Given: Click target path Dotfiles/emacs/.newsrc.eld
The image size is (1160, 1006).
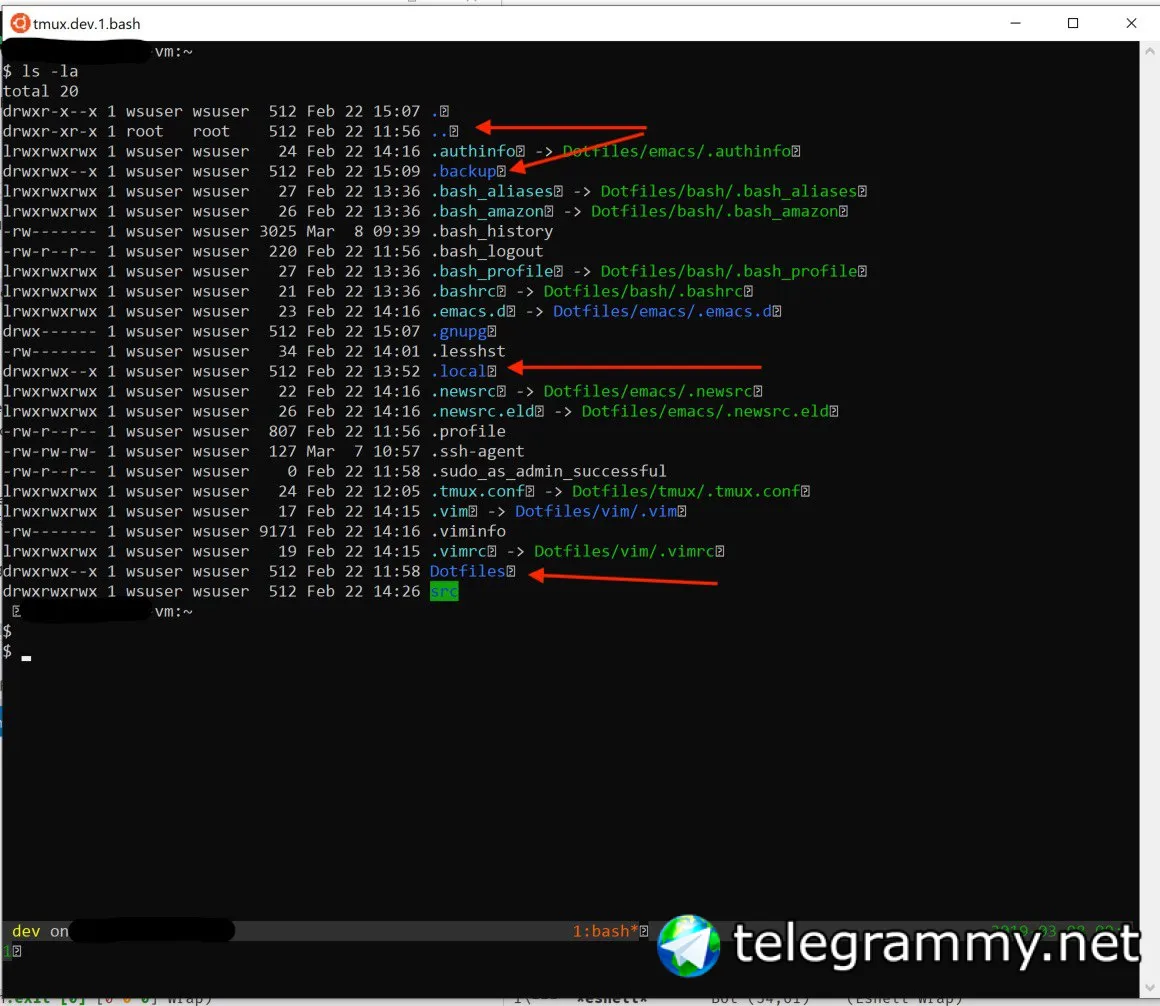Looking at the screenshot, I should tap(705, 411).
